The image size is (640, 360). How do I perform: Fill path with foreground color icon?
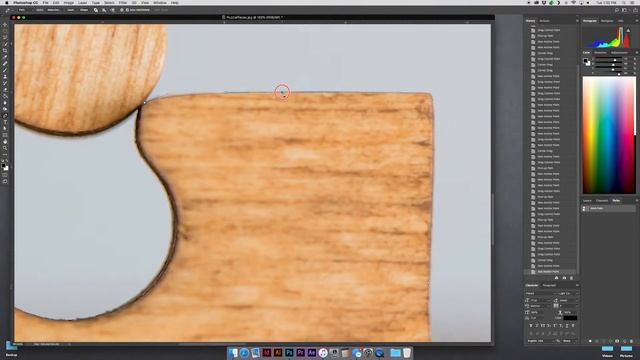(x=590, y=341)
